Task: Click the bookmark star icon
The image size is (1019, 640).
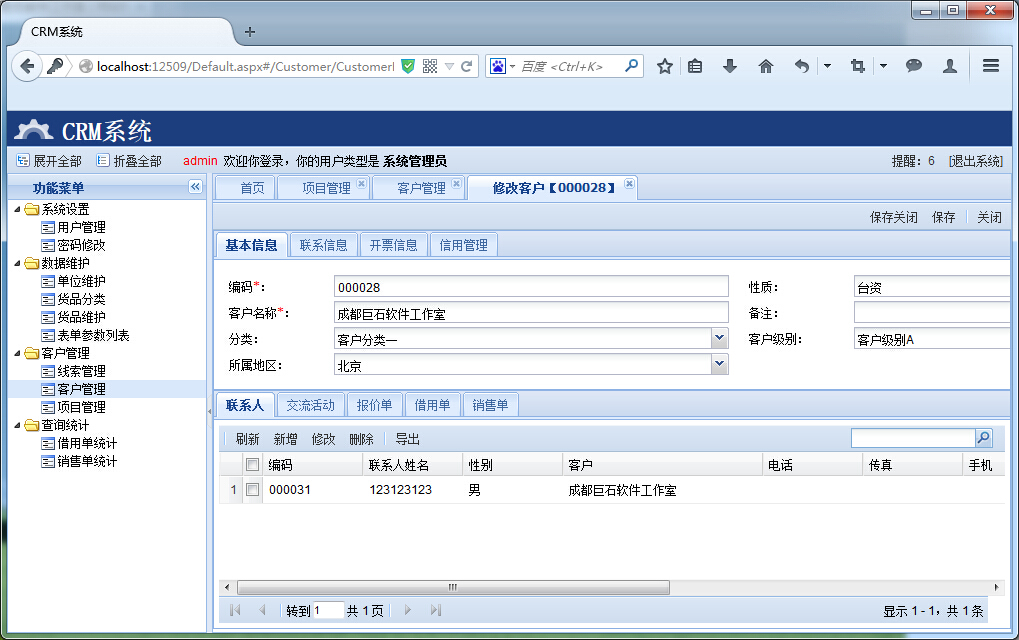Action: click(x=664, y=66)
